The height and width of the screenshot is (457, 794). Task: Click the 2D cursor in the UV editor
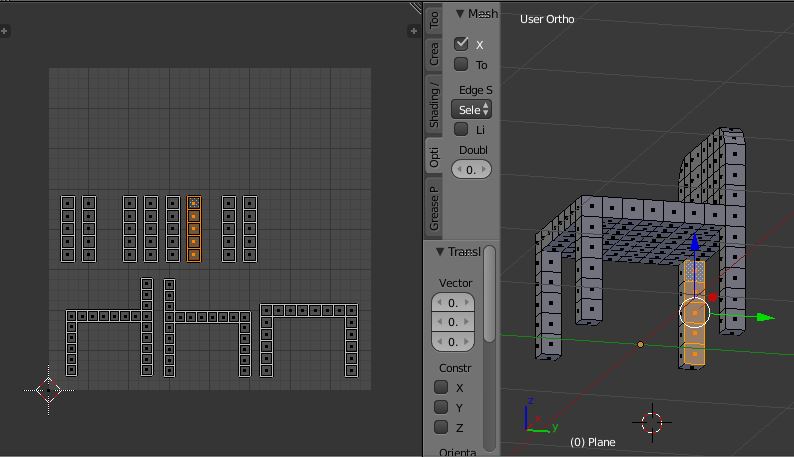(49, 390)
